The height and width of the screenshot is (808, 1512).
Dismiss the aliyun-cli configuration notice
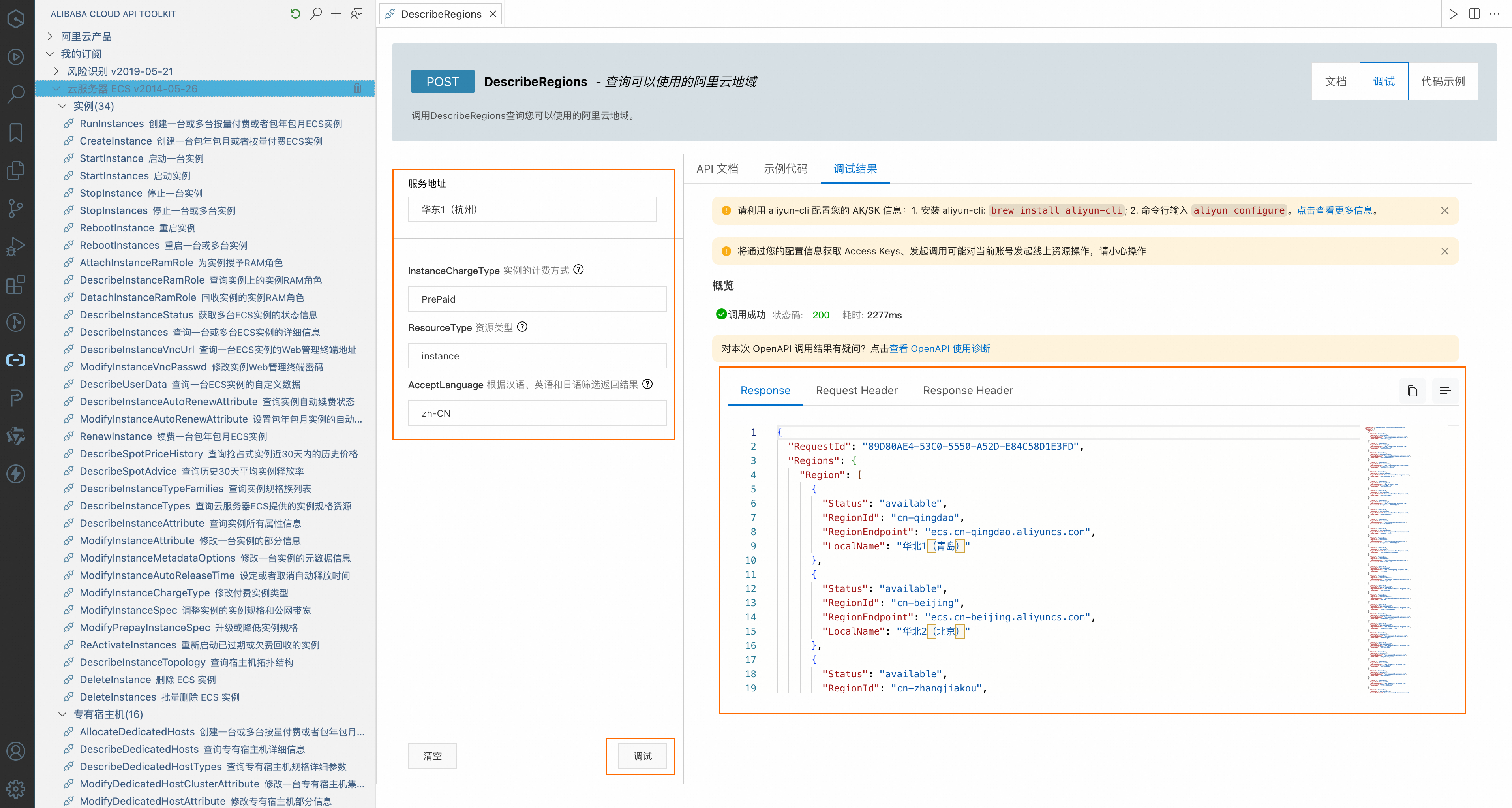(1444, 210)
